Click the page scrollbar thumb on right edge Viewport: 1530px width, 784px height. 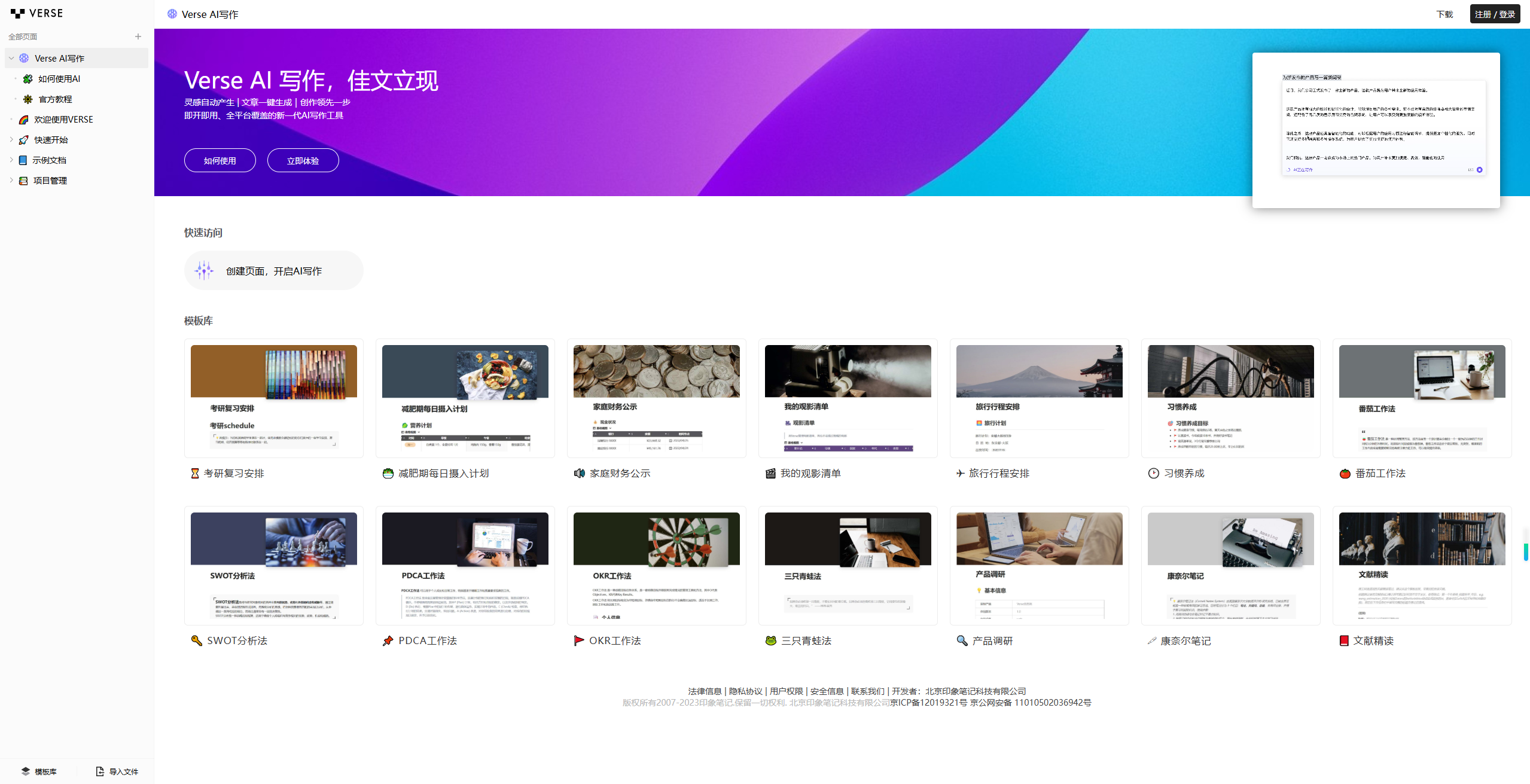(x=1526, y=551)
